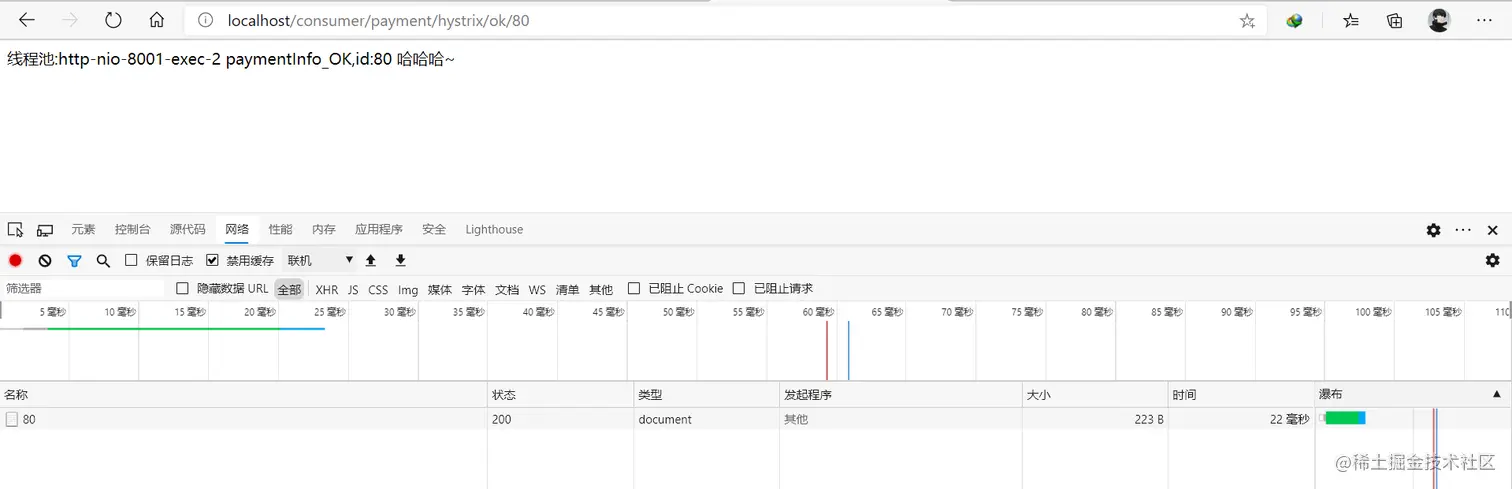Open the collections icon
This screenshot has height=489, width=1512.
(x=1395, y=20)
